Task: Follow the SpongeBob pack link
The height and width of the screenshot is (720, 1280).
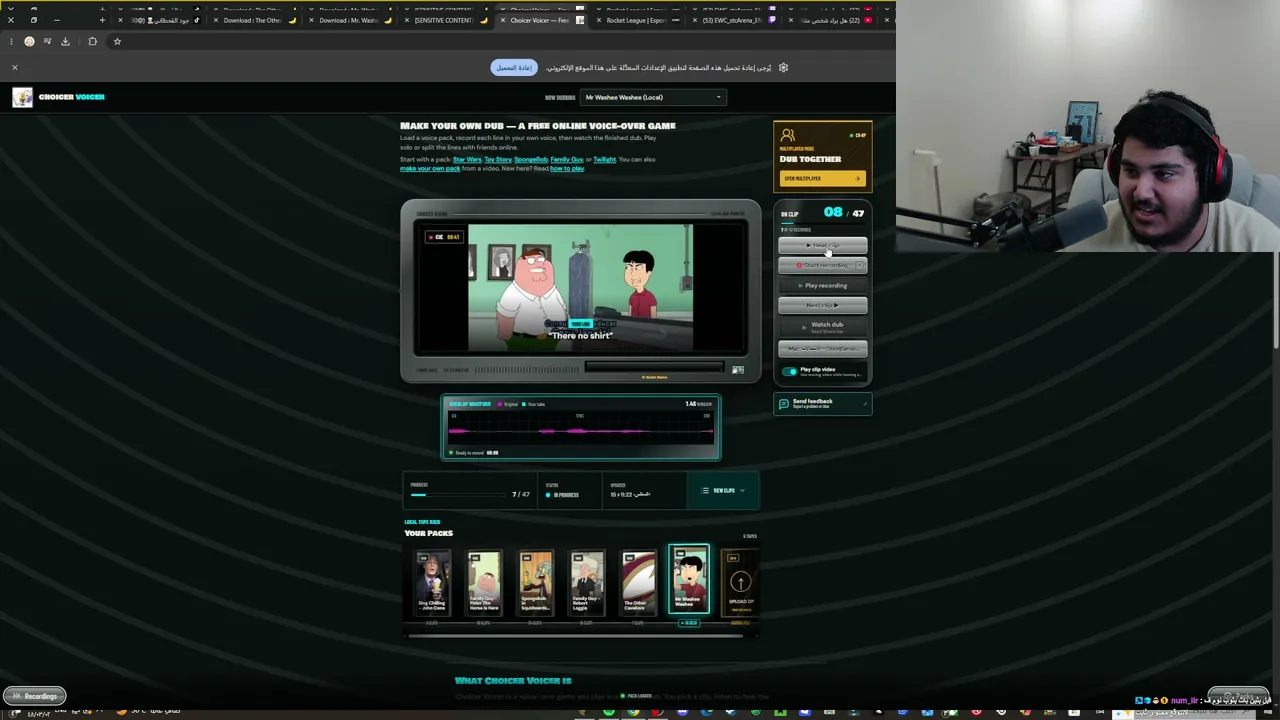Action: coord(531,159)
